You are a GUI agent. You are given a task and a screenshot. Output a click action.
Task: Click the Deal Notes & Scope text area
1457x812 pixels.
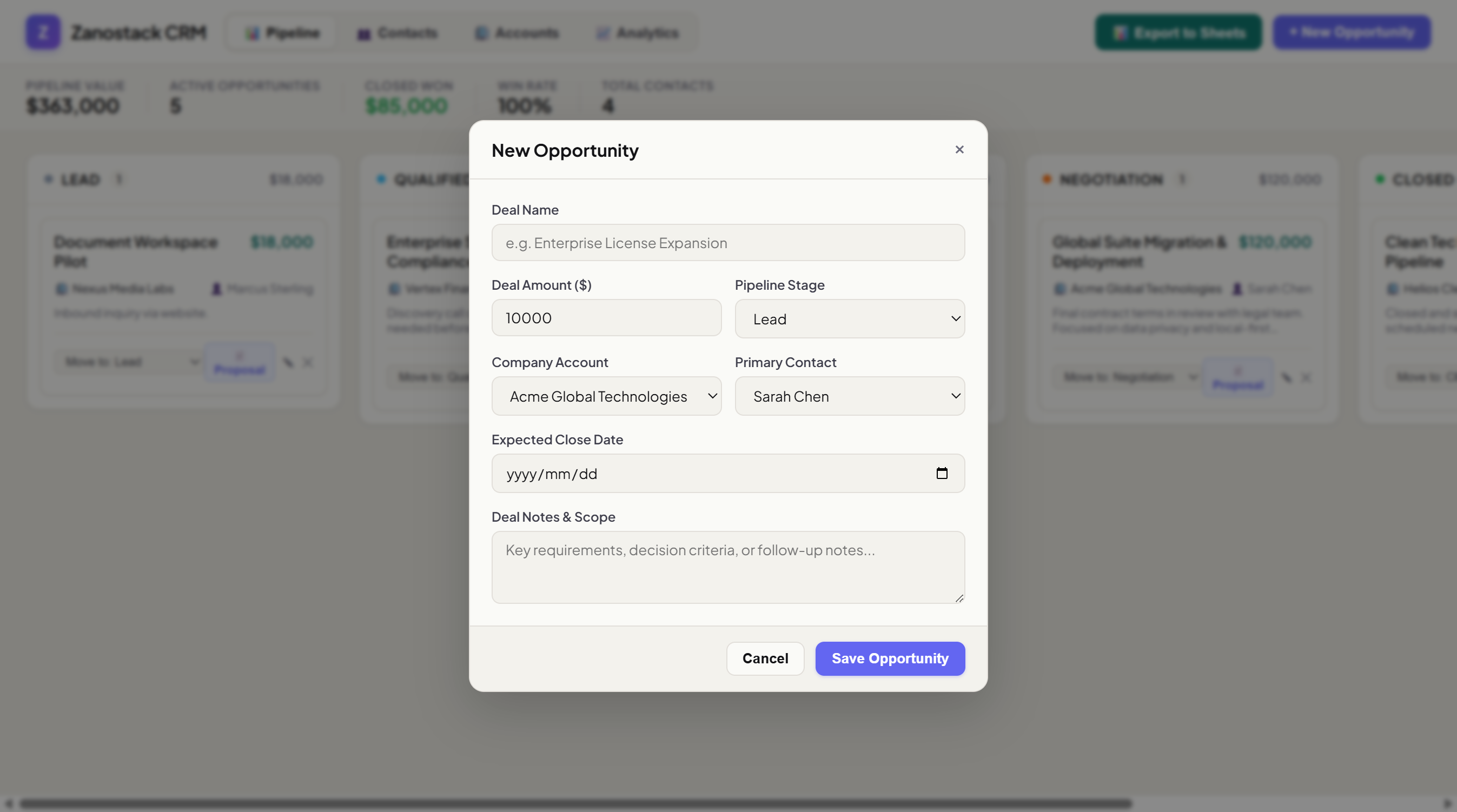[728, 567]
